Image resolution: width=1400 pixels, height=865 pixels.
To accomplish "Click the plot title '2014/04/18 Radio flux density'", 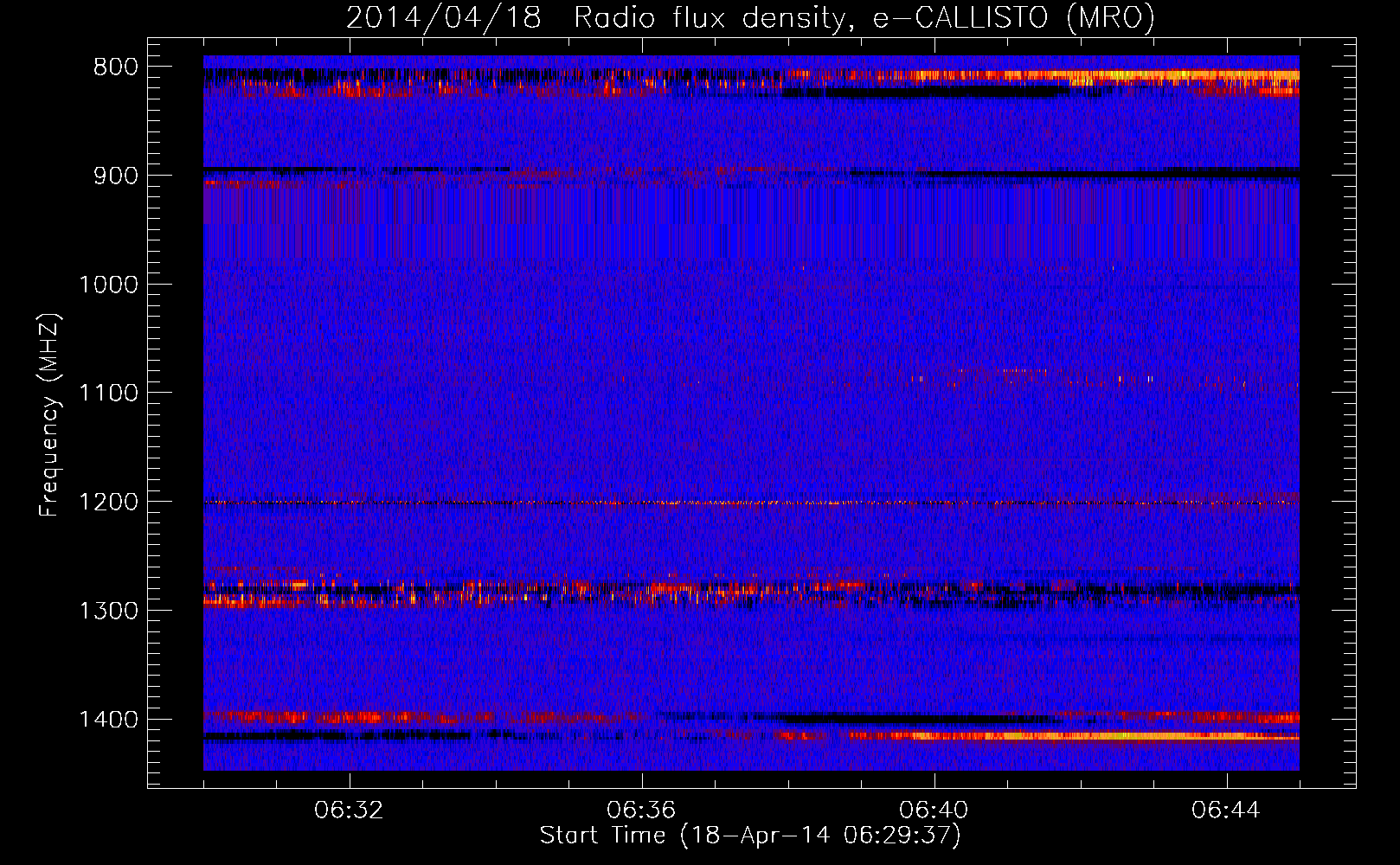I will [x=750, y=17].
